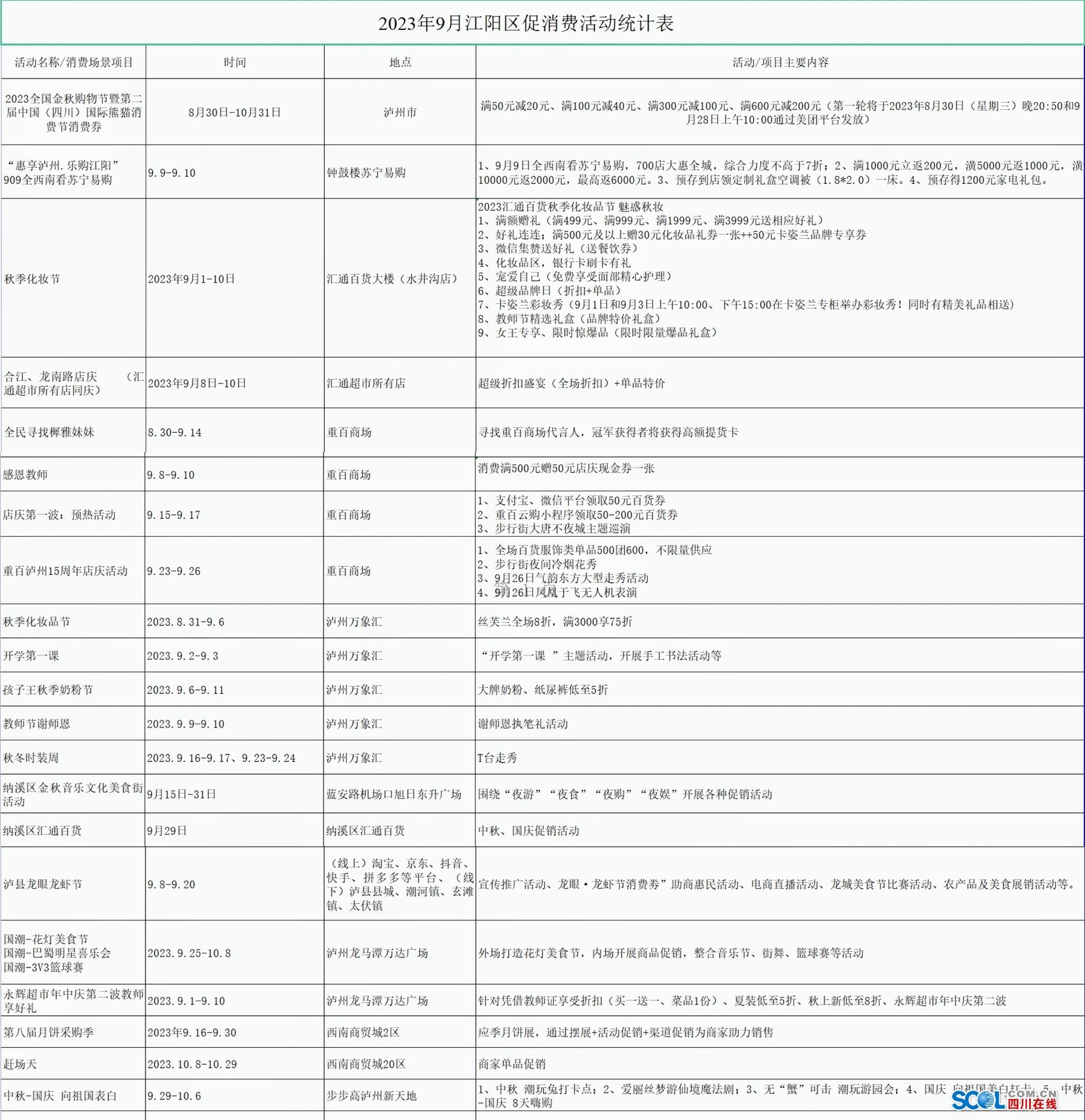Select the header cell 活动名称/消费场景项目
Viewport: 1085px width, 1120px height.
click(74, 62)
